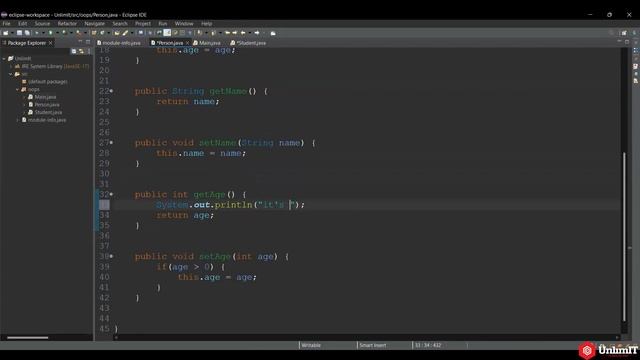The width and height of the screenshot is (640, 360).
Task: Click the editor horizontal scroll right arrow
Action: pos(617,338)
